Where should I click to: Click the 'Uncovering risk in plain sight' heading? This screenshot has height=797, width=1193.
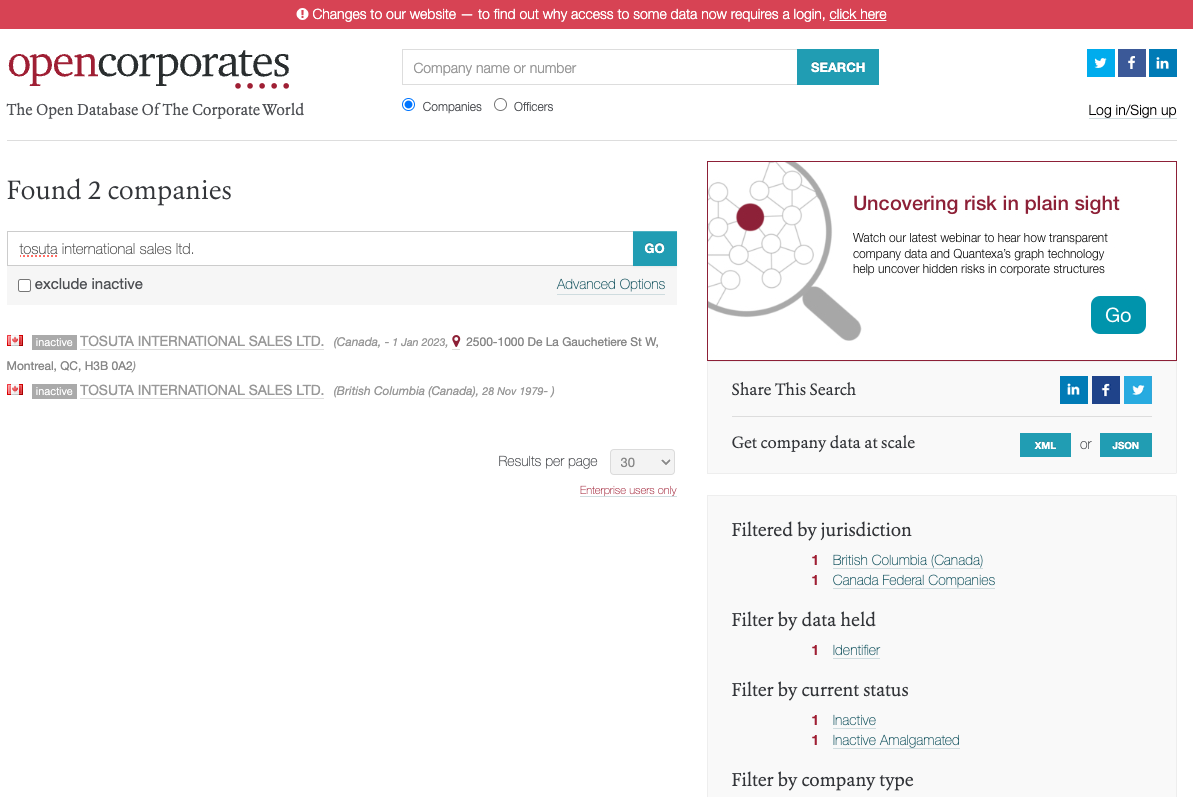point(985,203)
